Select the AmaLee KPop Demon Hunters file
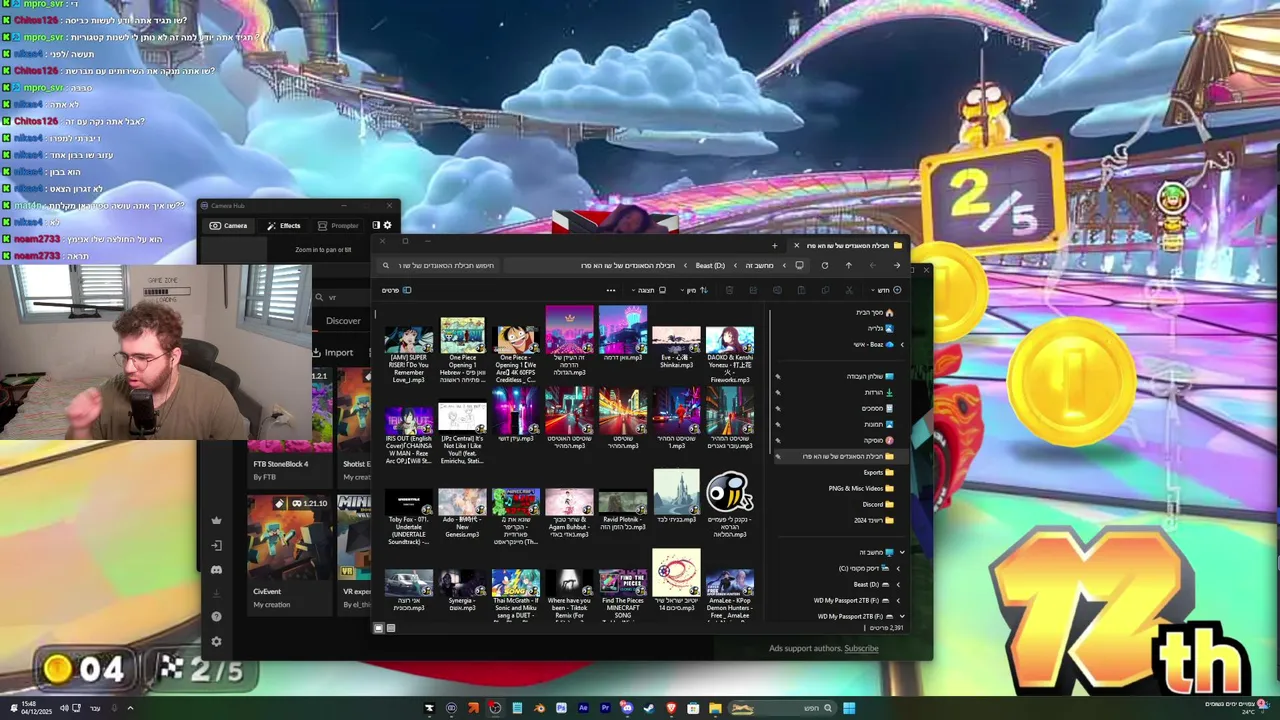Image resolution: width=1280 pixels, height=720 pixels. click(730, 594)
